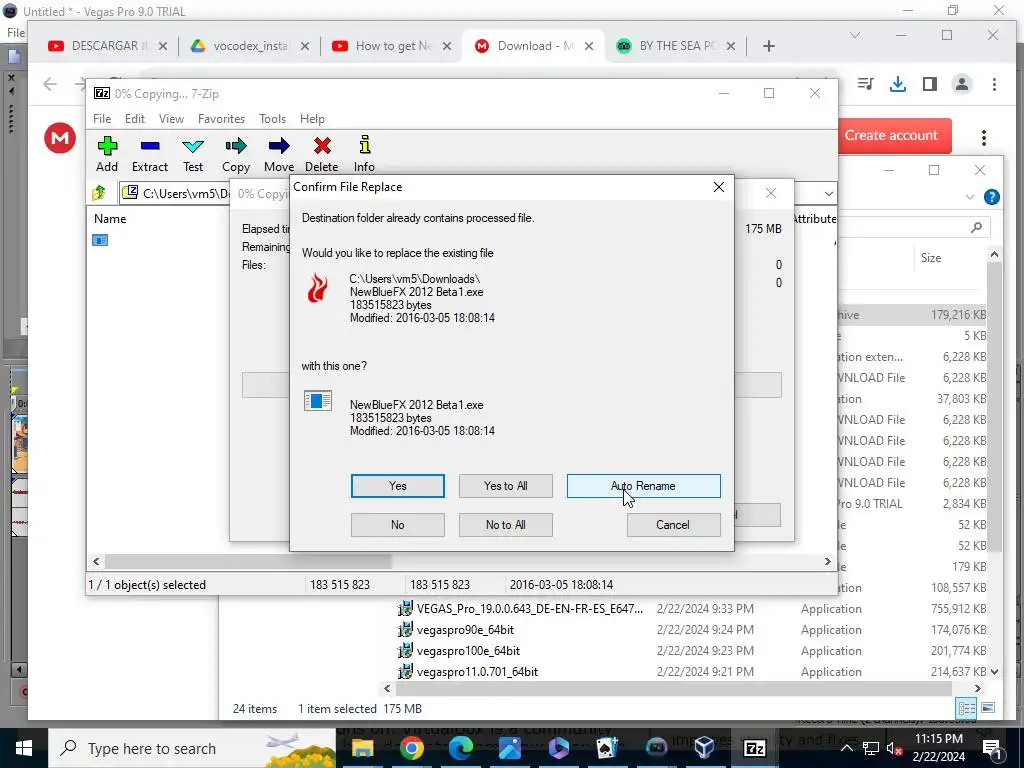Click No to All button
Screen dimensions: 1024x768
505,525
